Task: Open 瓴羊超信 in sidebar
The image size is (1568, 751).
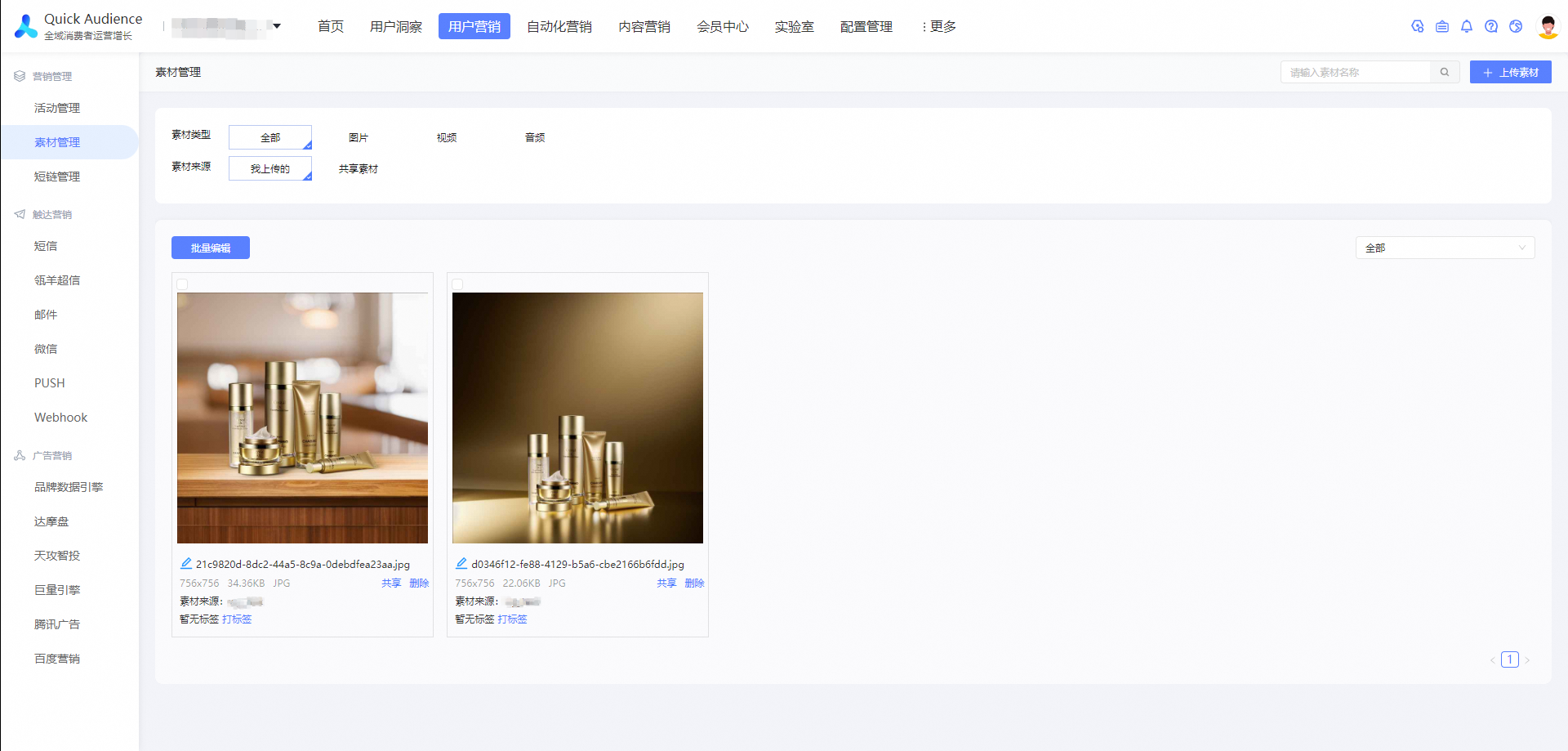Action: coord(57,280)
